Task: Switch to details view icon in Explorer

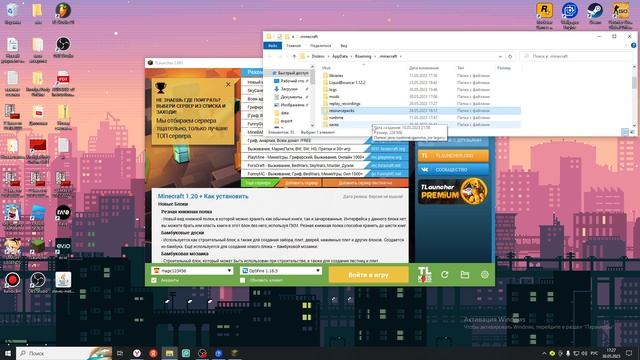Action: [x=625, y=132]
